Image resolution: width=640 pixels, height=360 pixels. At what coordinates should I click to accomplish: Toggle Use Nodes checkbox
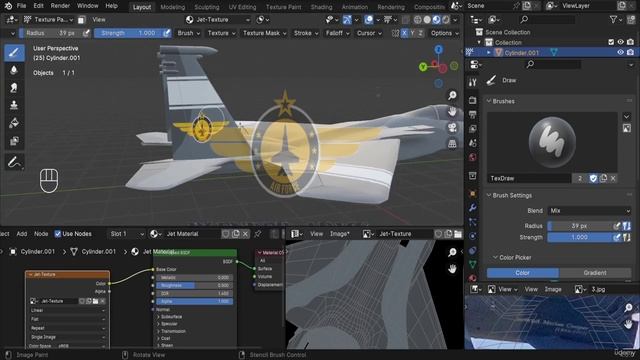(x=58, y=234)
